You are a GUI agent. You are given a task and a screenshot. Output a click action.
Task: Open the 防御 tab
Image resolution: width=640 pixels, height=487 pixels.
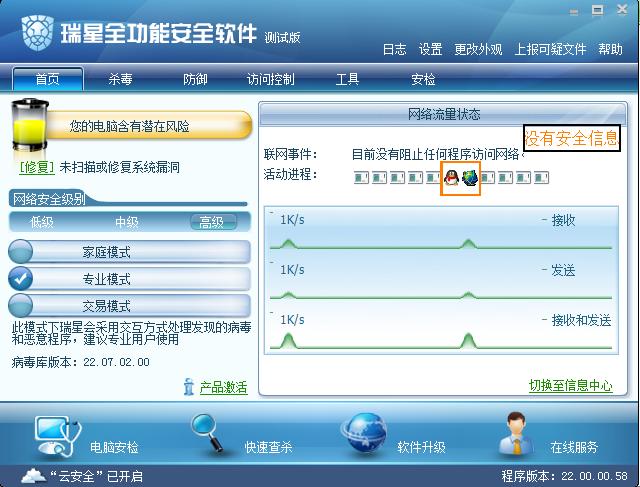click(195, 79)
